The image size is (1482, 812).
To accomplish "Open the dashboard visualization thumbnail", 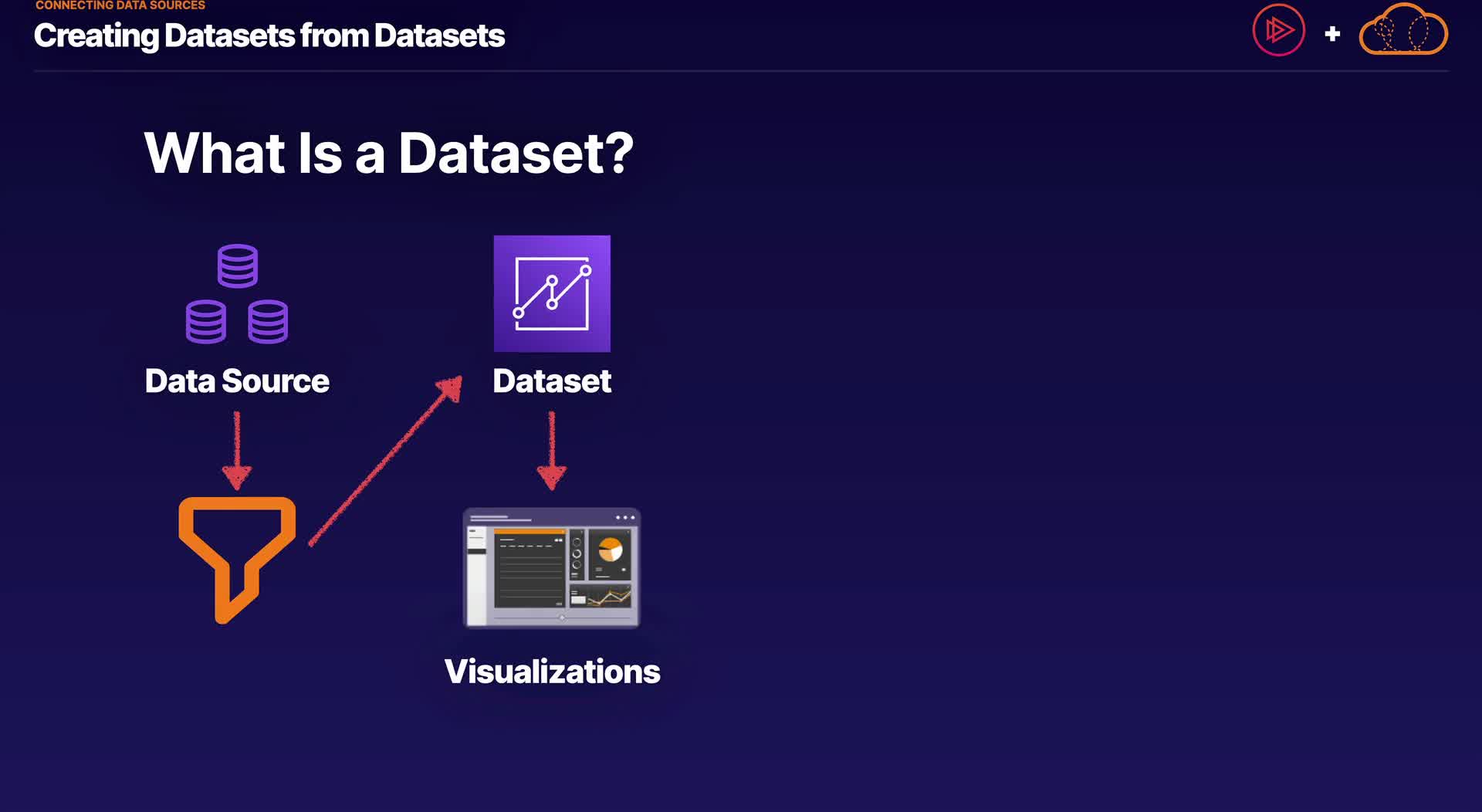I will [x=551, y=567].
